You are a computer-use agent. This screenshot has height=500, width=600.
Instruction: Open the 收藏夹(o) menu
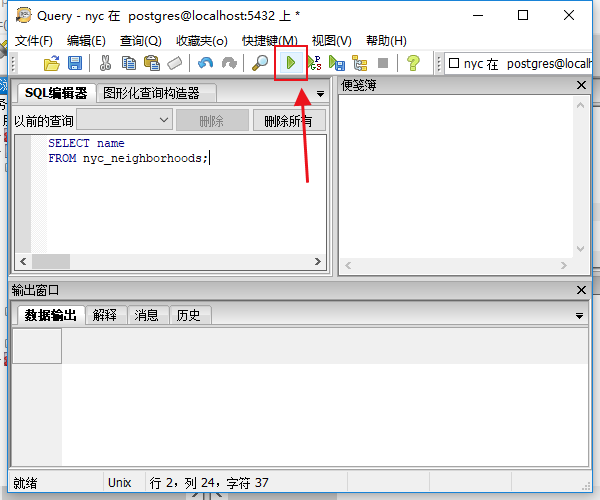[202, 41]
